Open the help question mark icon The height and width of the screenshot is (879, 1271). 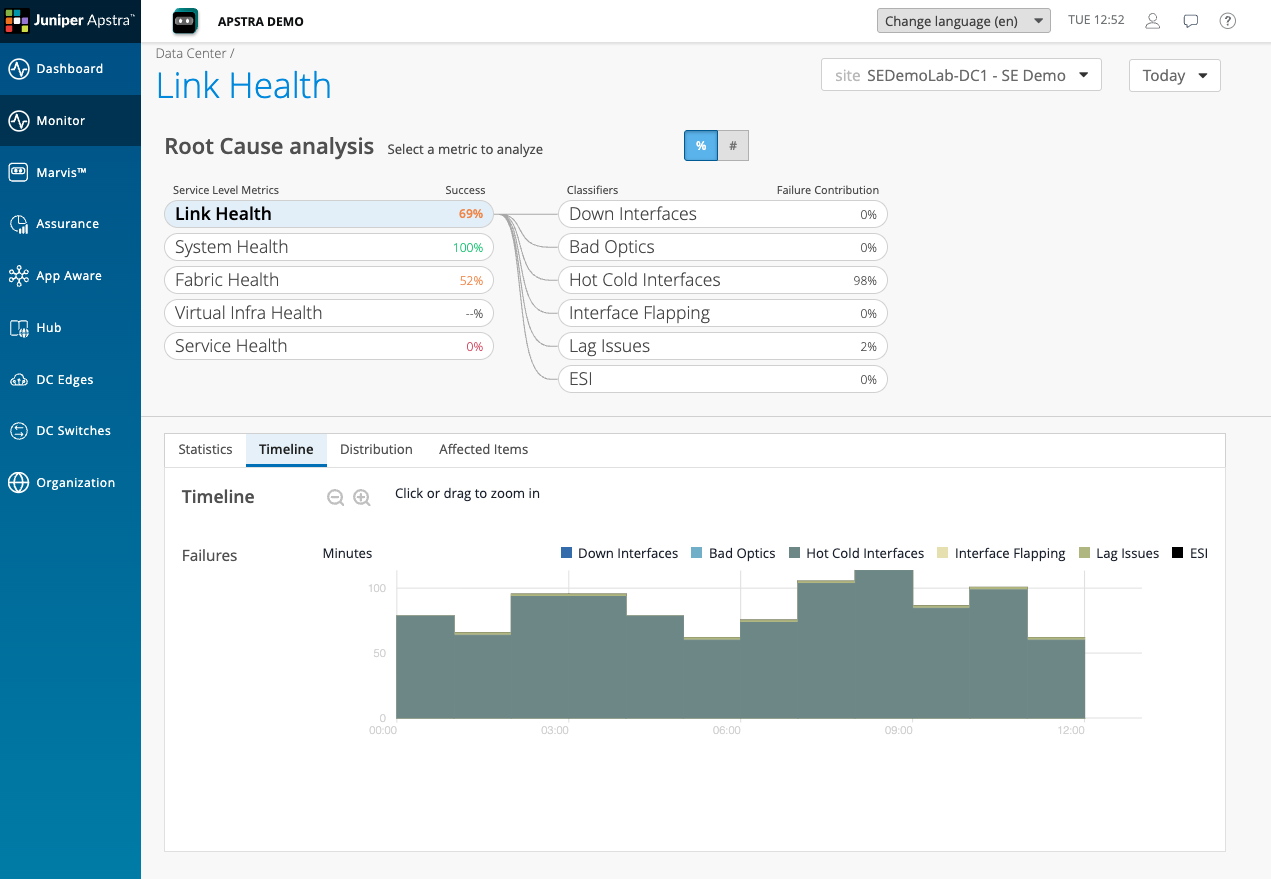tap(1228, 21)
